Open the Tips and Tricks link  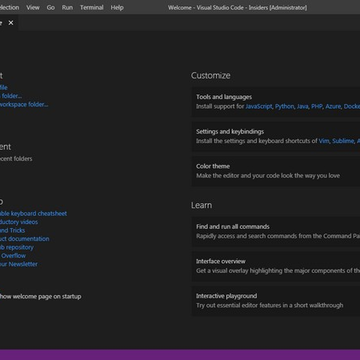click(x=12, y=230)
